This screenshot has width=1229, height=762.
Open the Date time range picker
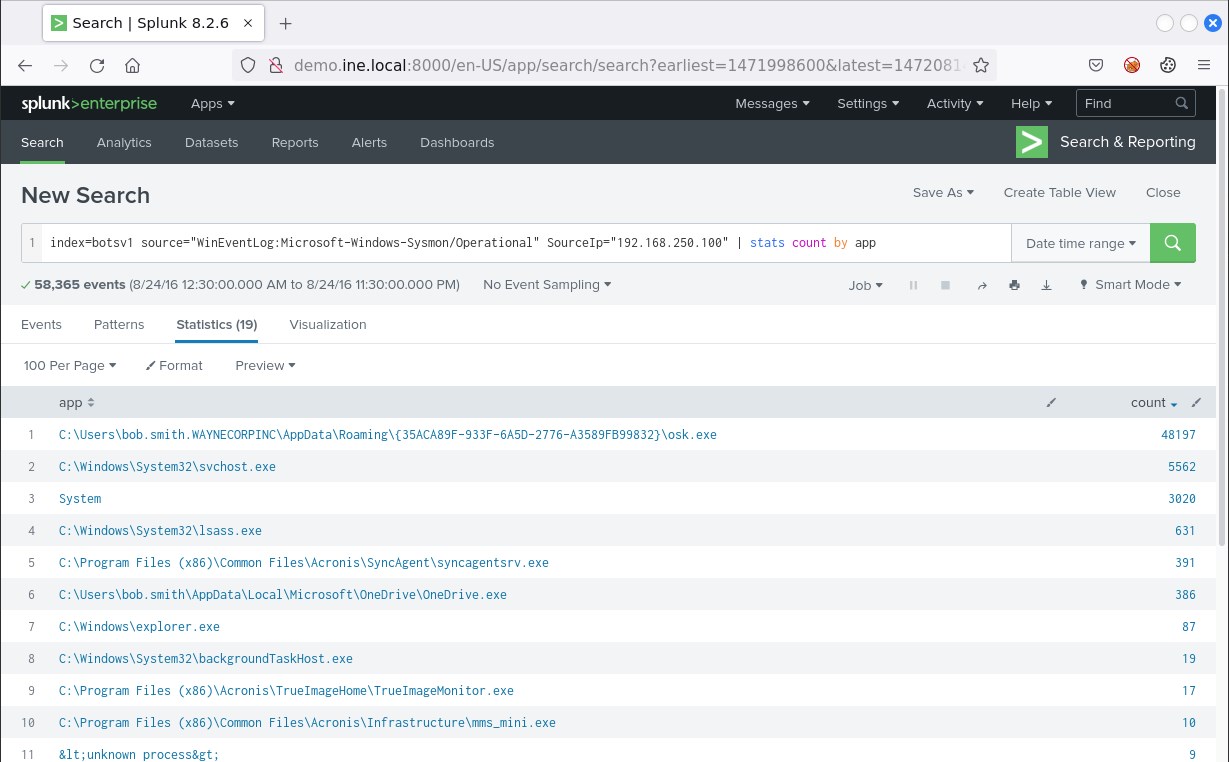tap(1080, 243)
